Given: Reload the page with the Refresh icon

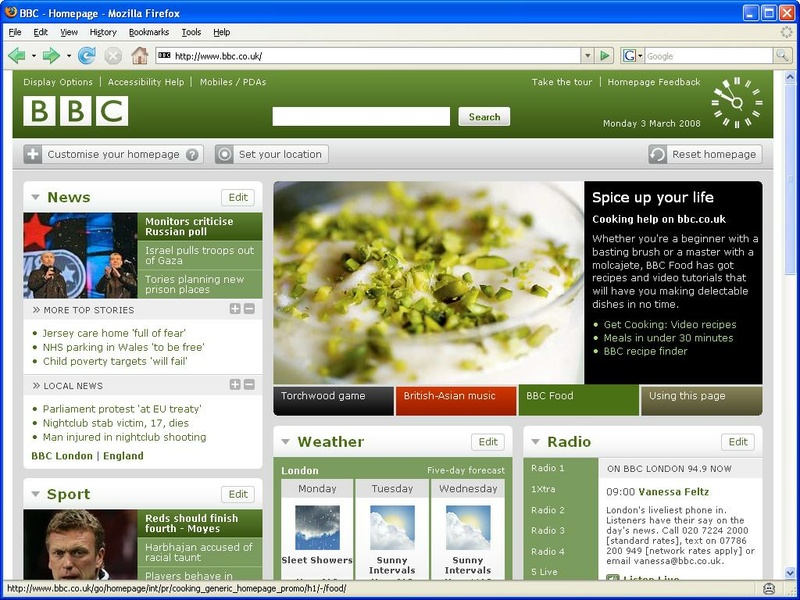Looking at the screenshot, I should (87, 56).
